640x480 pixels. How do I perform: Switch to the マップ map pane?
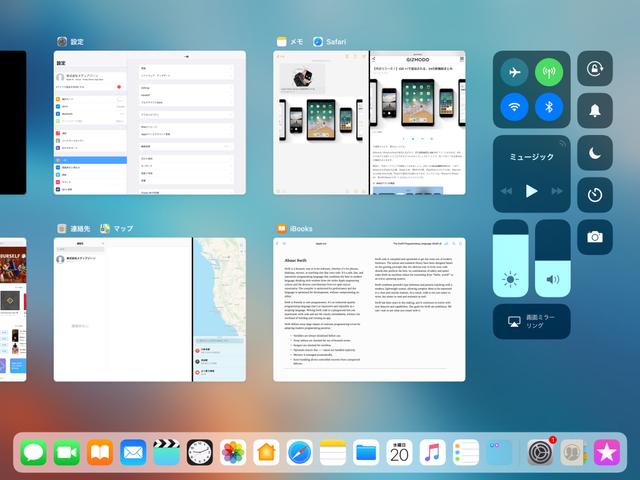[x=220, y=309]
